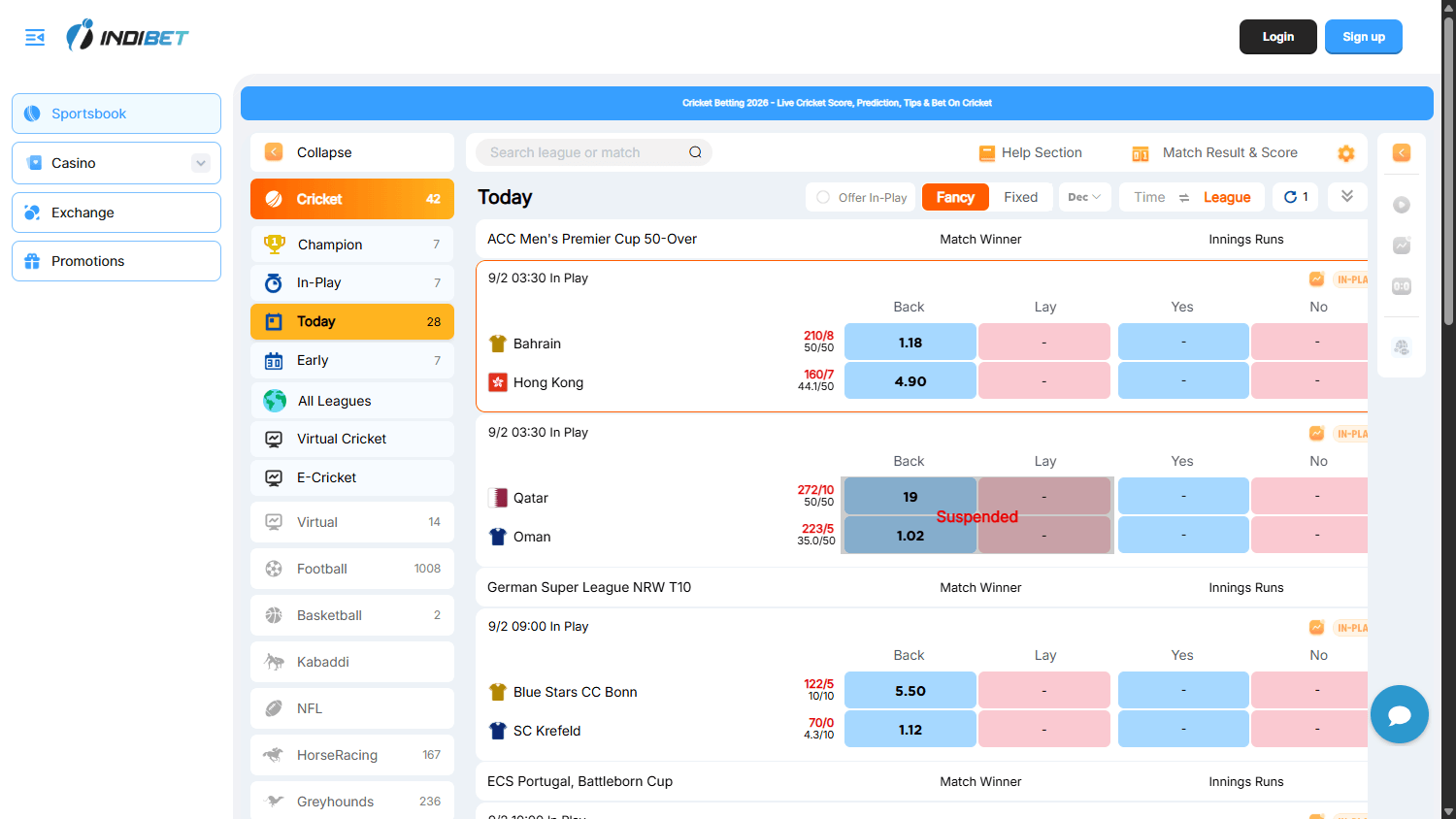This screenshot has height=819, width=1456.
Task: Switch odds type to Fixed
Action: click(x=1021, y=197)
